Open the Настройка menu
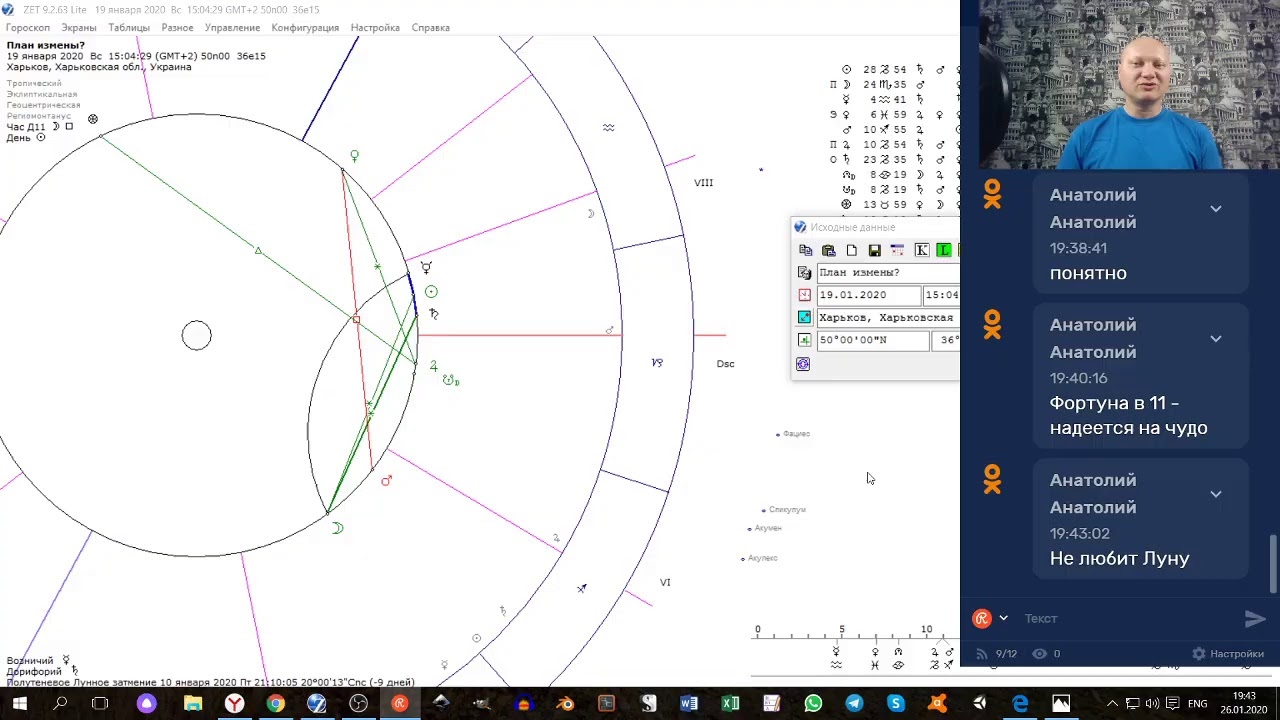 coord(375,28)
